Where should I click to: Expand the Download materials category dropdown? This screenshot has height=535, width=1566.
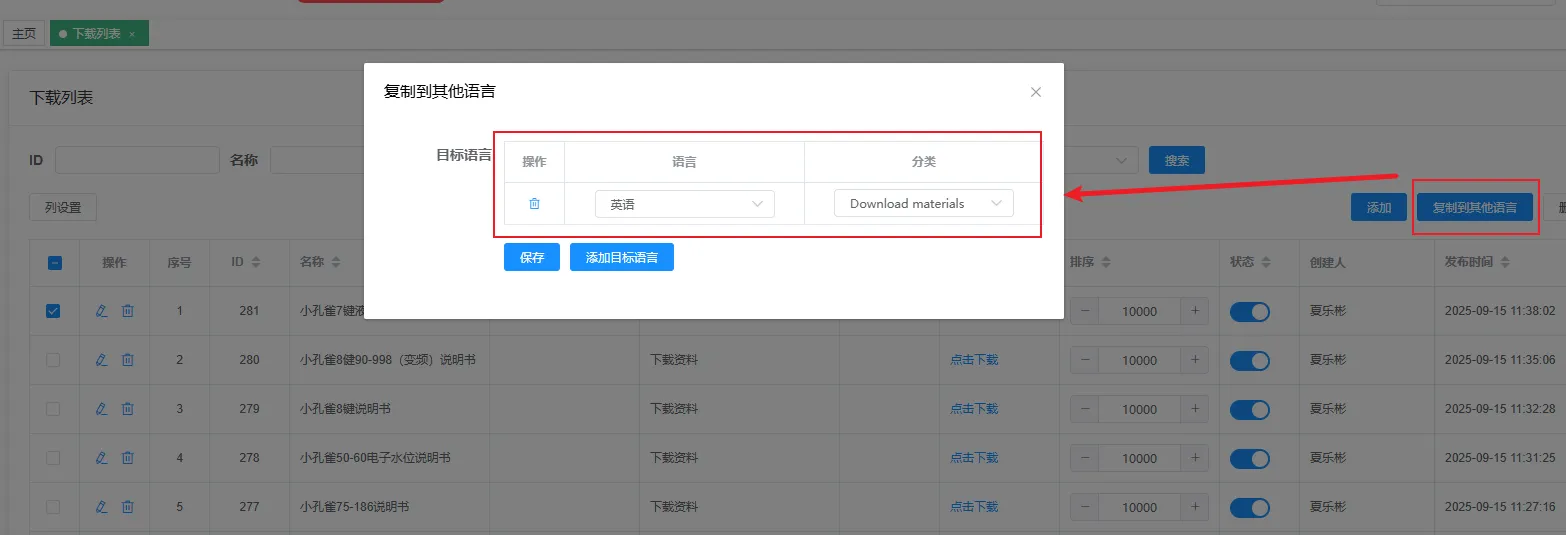pyautogui.click(x=923, y=204)
